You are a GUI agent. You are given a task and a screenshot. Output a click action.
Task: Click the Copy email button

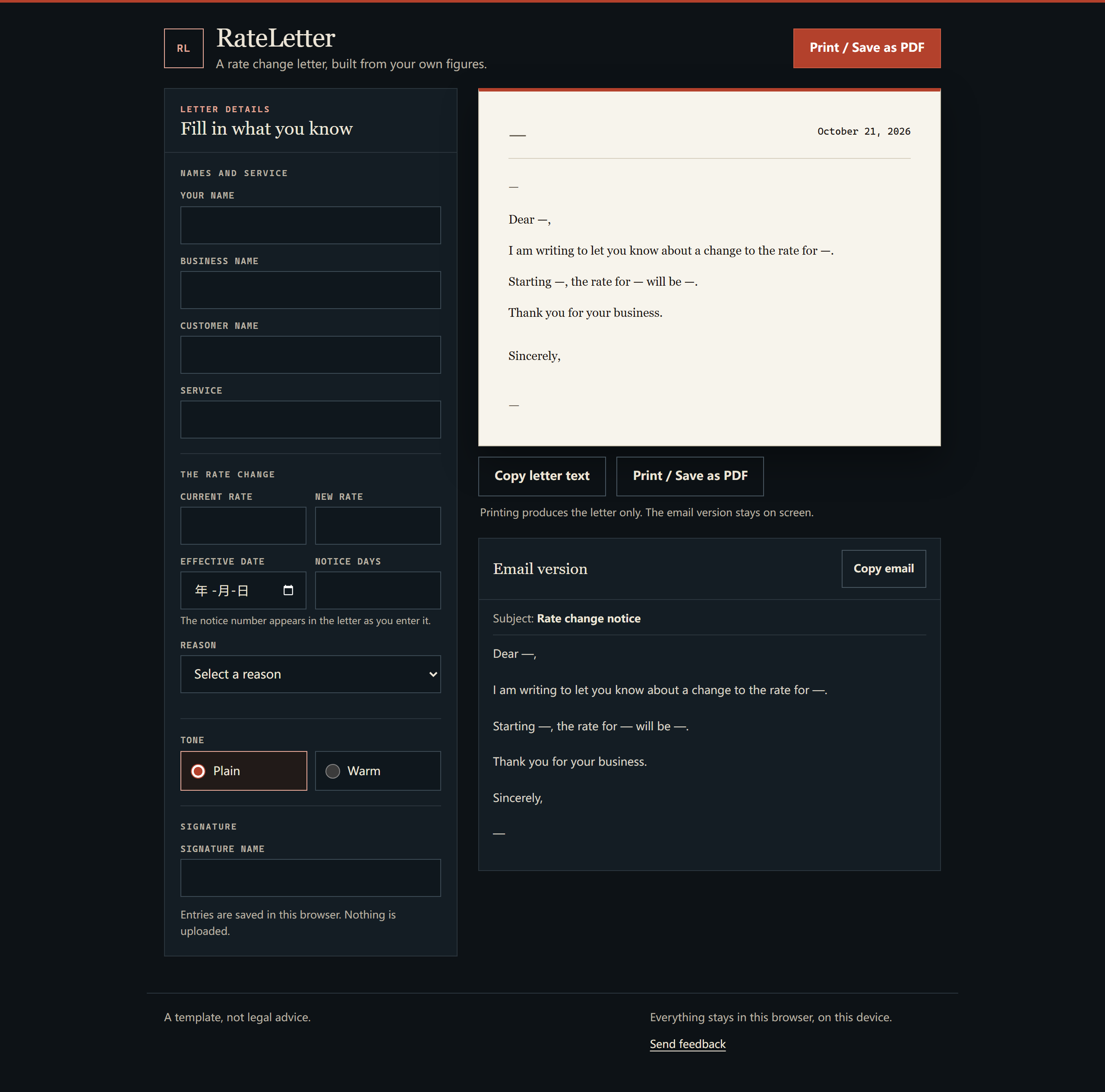884,568
